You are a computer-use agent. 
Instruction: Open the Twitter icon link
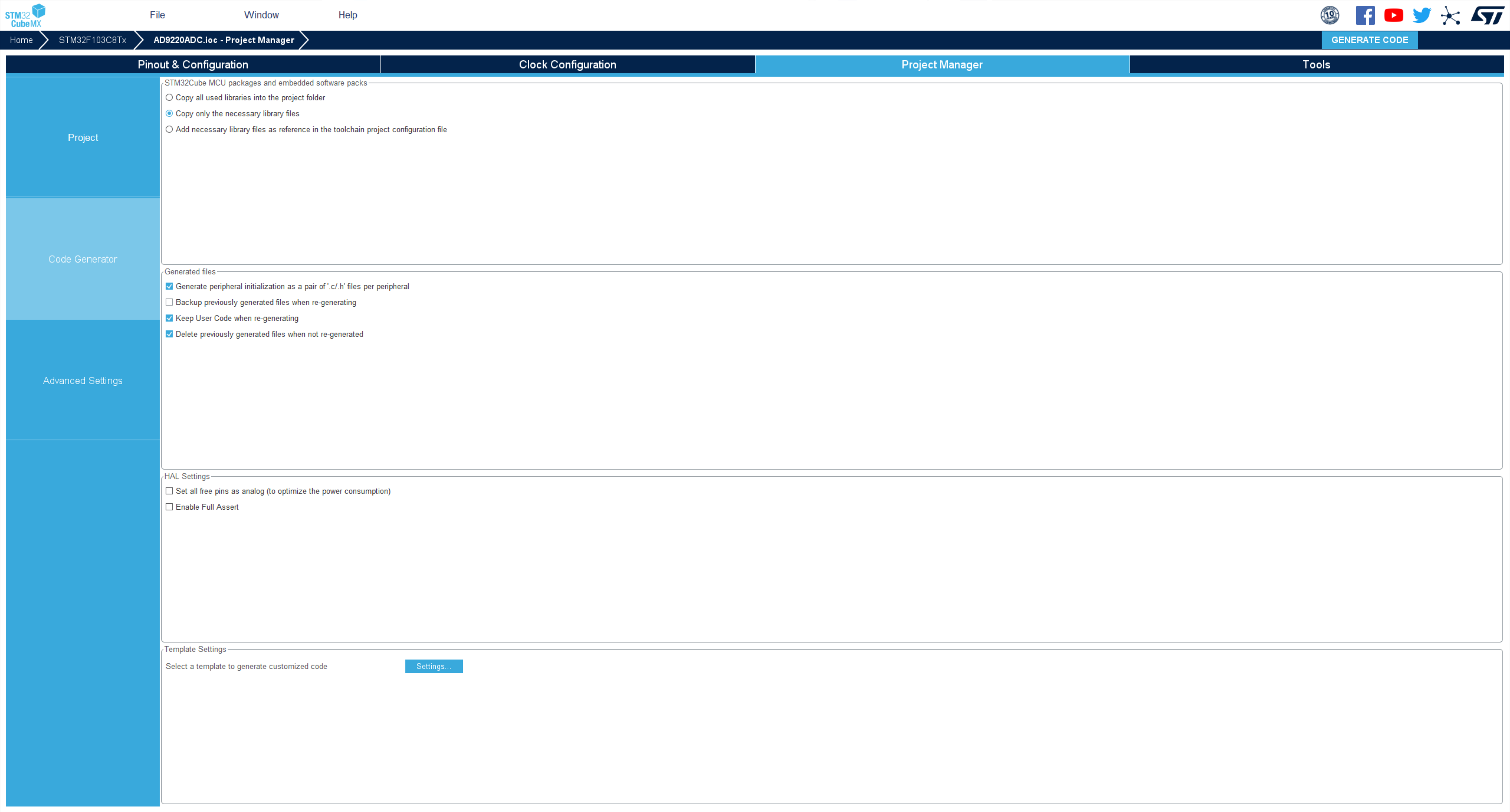click(1422, 15)
